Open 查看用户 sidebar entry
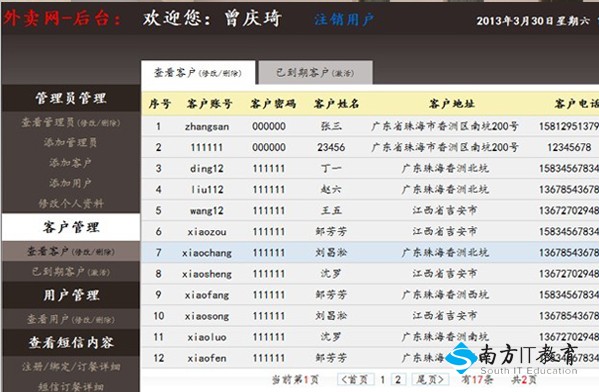Screen dimensions: 599x392 [71, 319]
